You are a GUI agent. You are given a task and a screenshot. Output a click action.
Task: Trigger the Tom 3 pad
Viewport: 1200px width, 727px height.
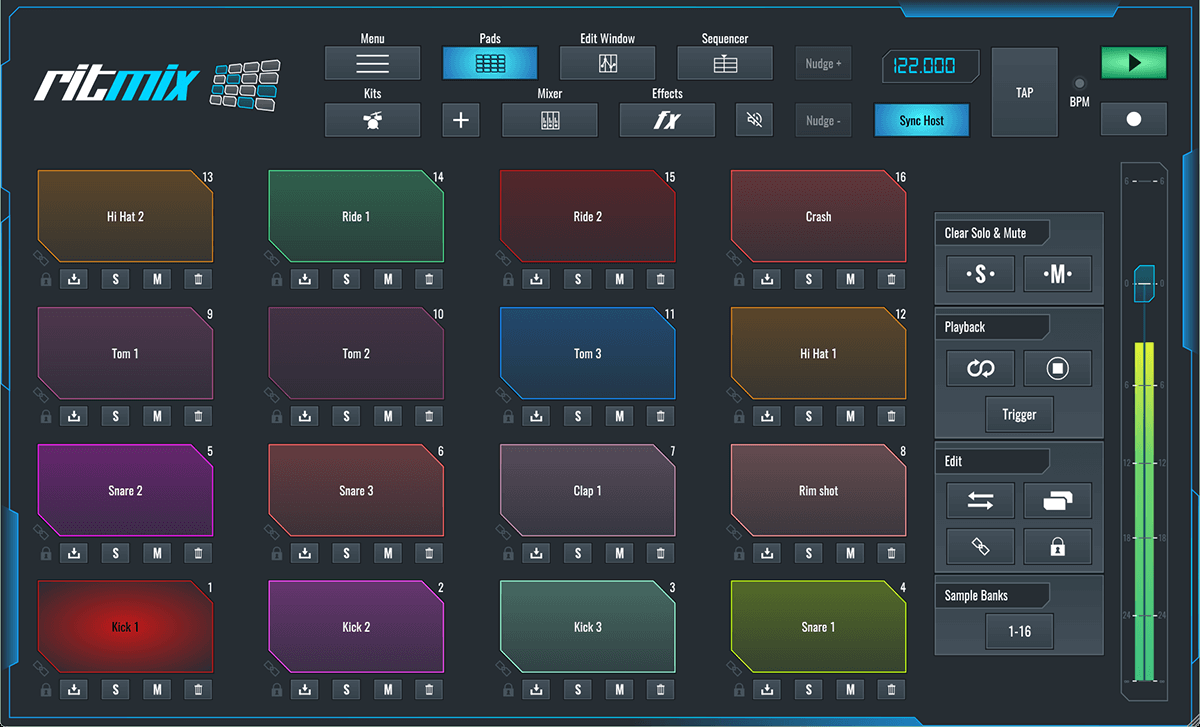[x=587, y=353]
